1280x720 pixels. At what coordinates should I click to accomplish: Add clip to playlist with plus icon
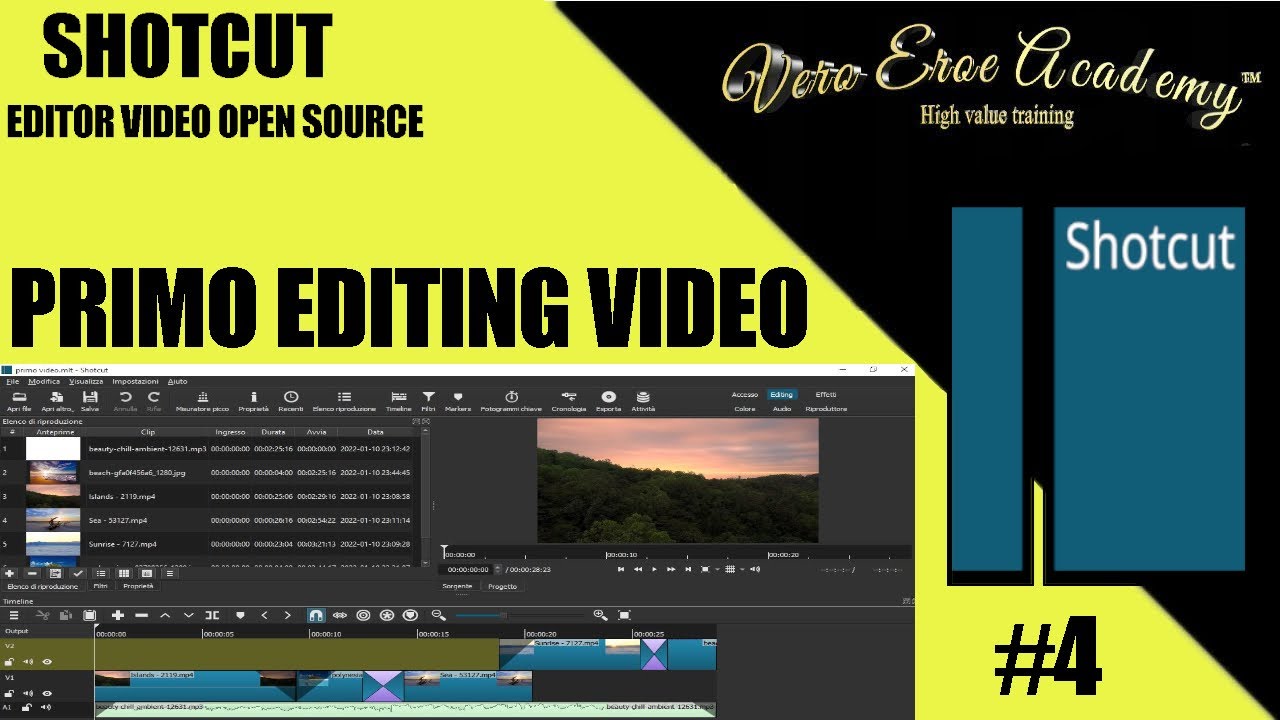click(9, 574)
